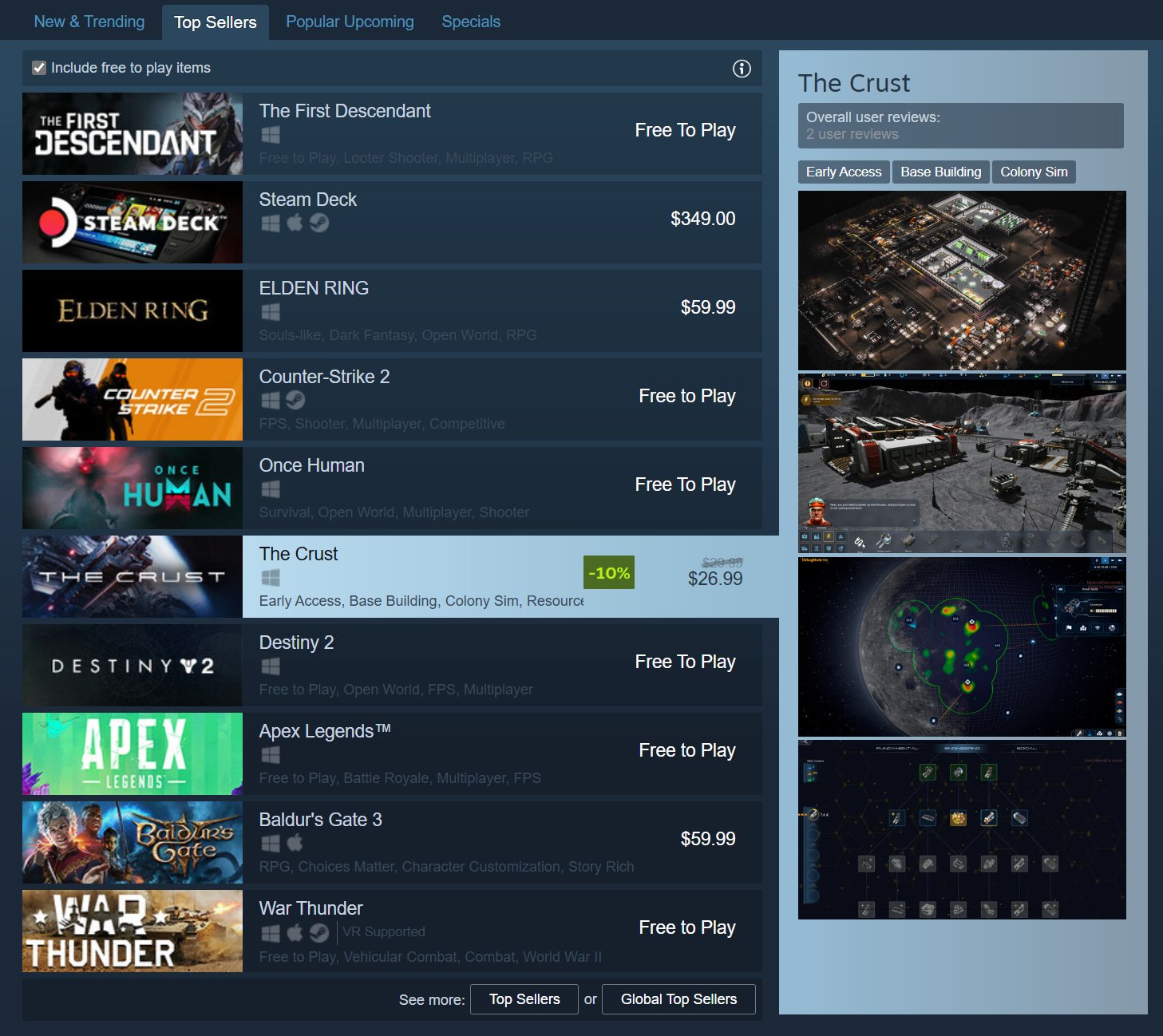The height and width of the screenshot is (1036, 1163).
Task: Open the Global Top Sellers list
Action: tap(678, 999)
